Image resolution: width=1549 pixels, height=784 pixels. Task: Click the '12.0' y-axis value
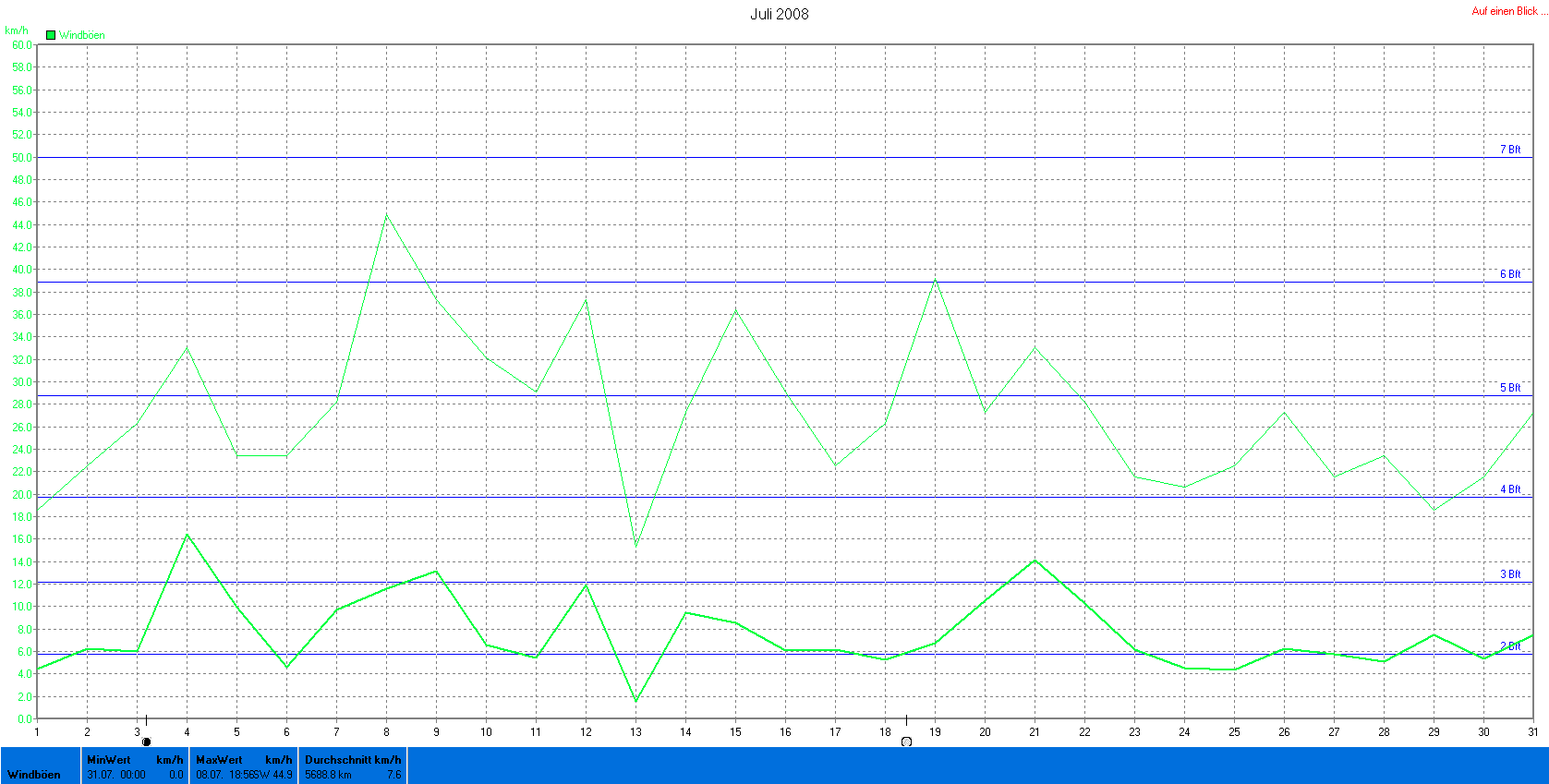(22, 585)
